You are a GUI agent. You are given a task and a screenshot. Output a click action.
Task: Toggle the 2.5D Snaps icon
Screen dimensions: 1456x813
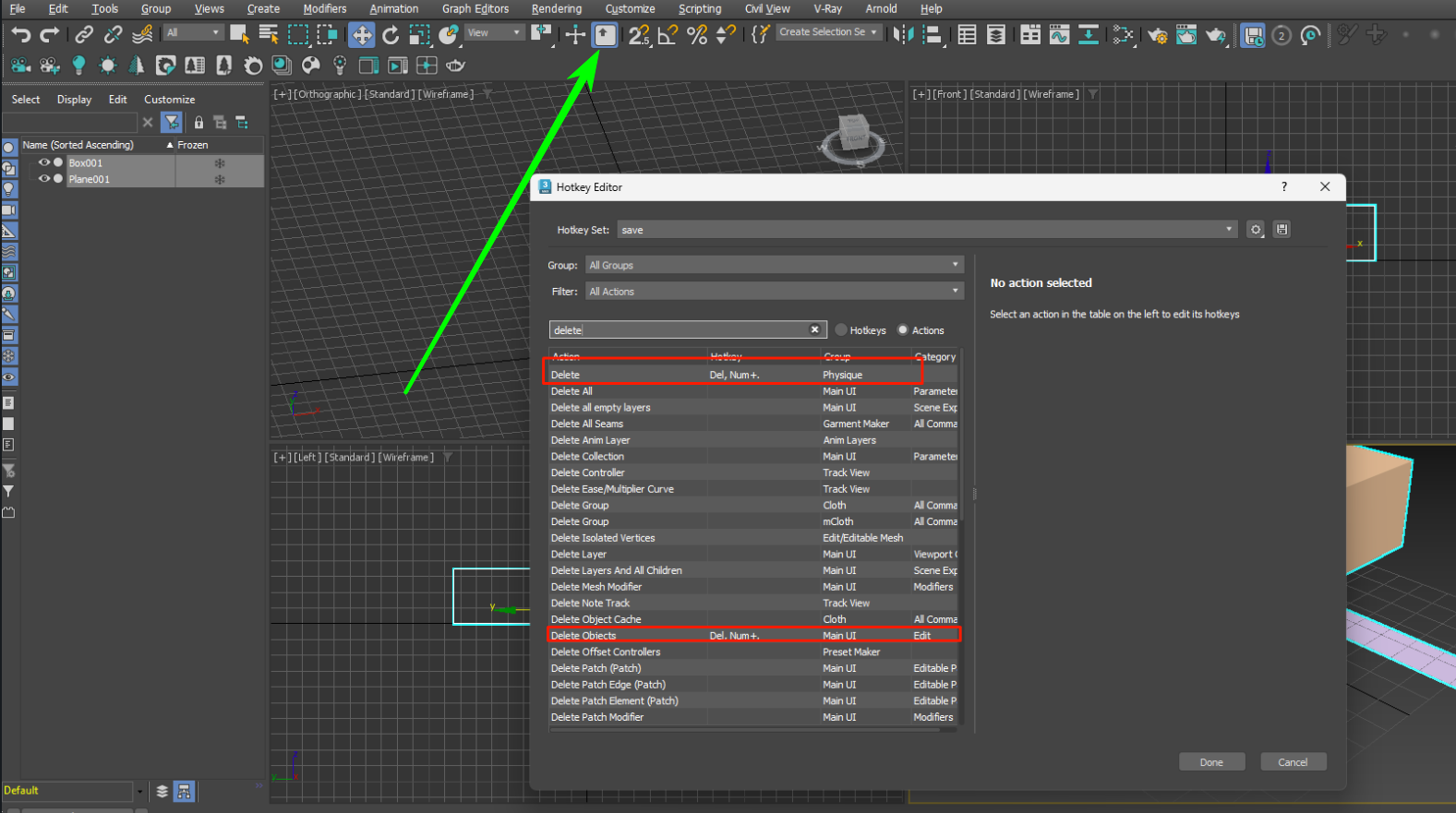(639, 35)
